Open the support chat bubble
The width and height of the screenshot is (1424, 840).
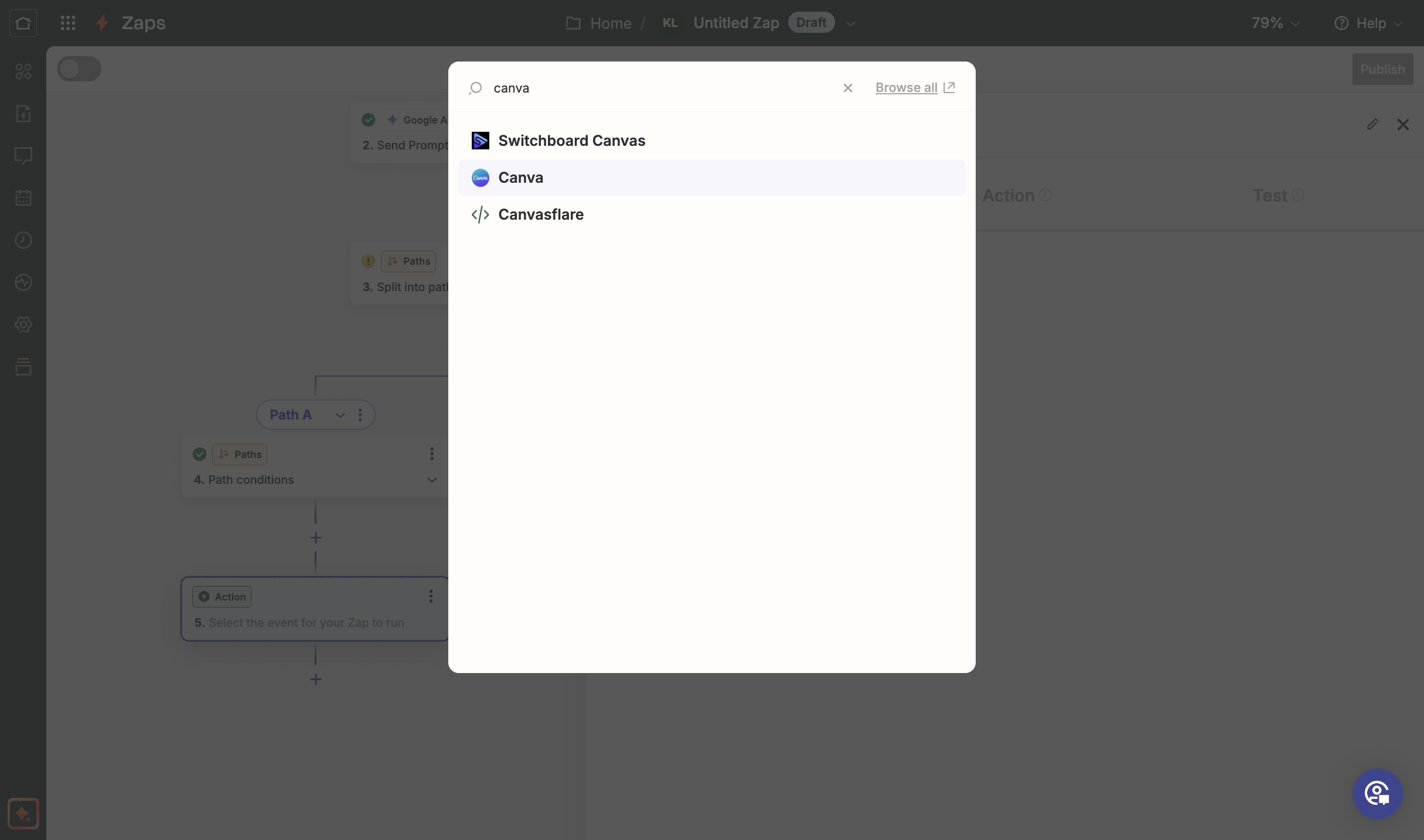(1377, 794)
